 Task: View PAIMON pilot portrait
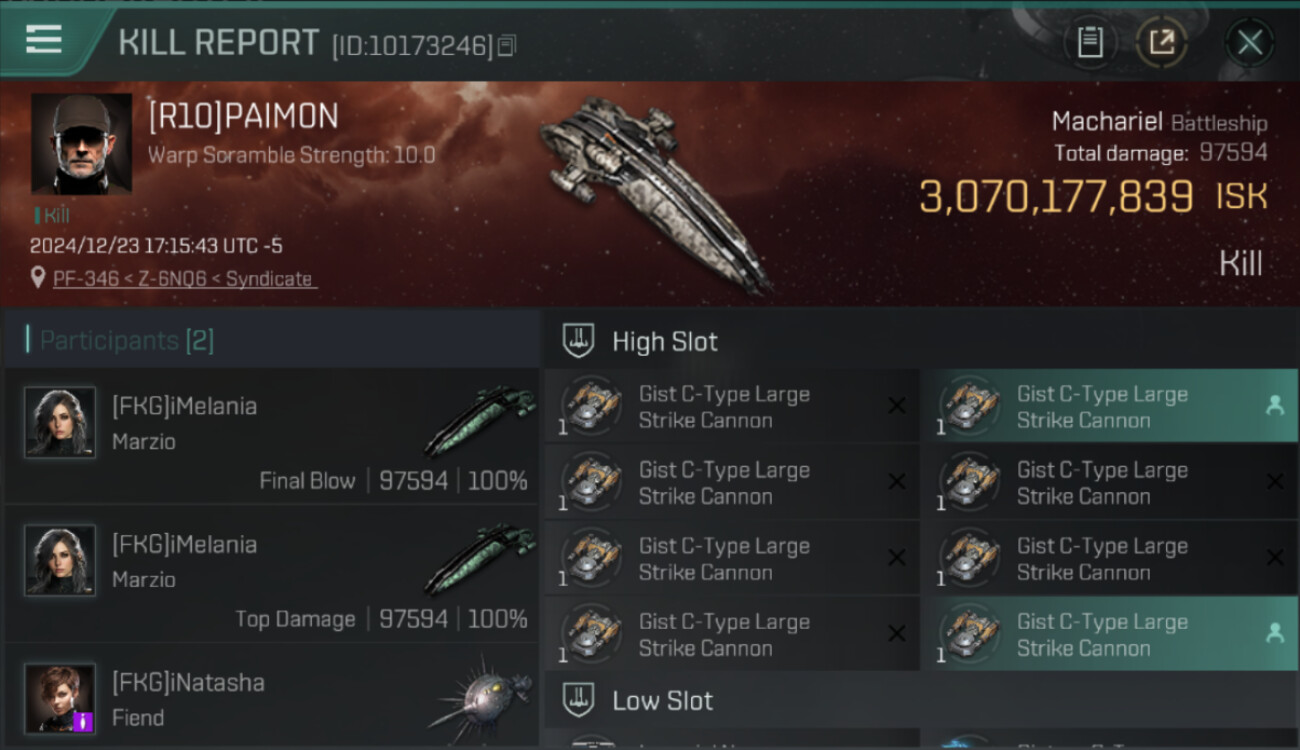coord(81,144)
